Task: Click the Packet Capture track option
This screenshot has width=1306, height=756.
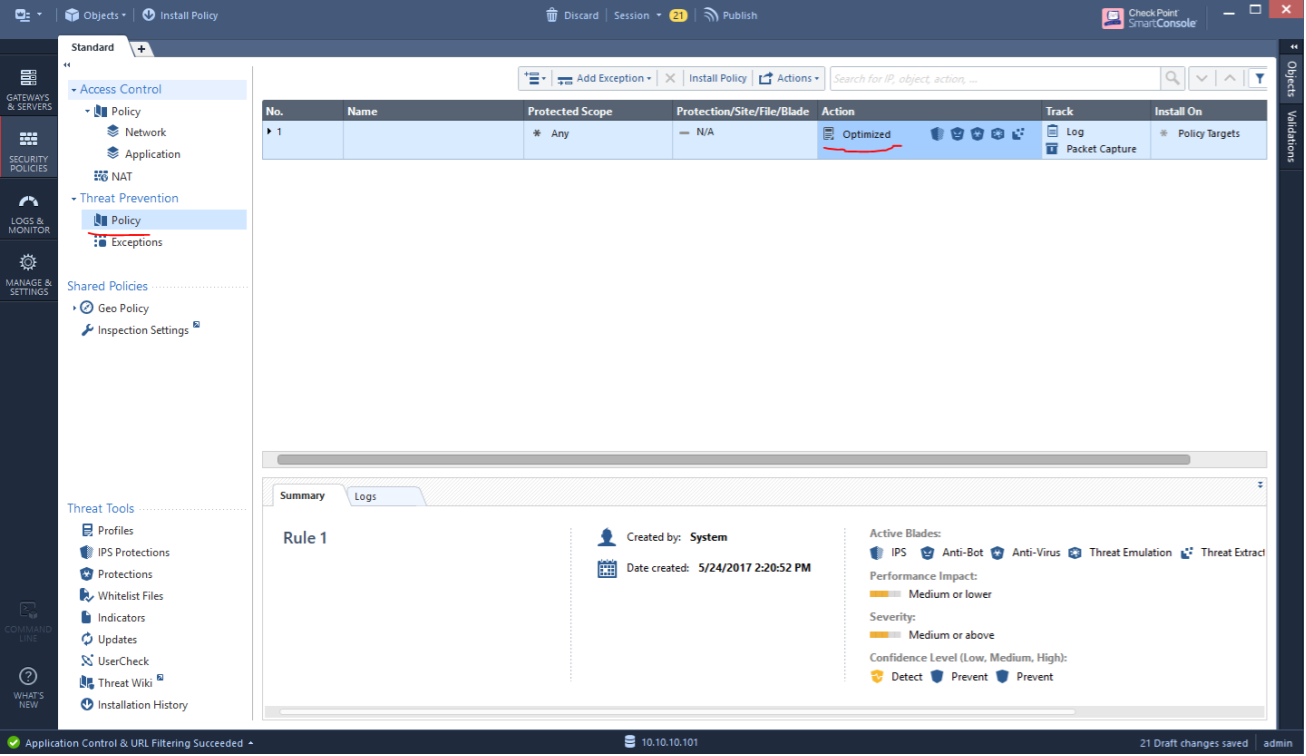Action: [x=1091, y=149]
